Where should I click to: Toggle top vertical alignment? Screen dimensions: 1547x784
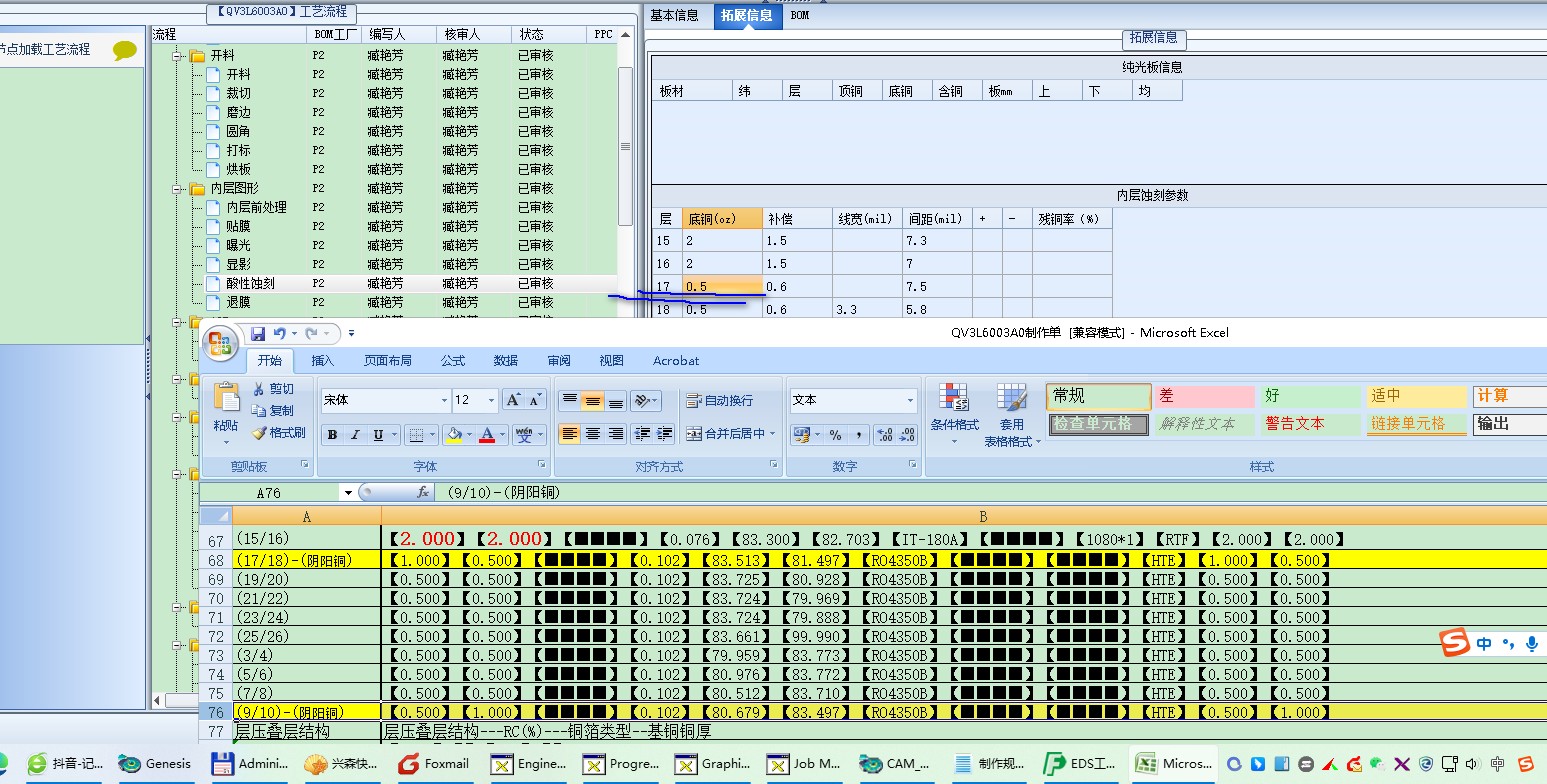(x=569, y=400)
